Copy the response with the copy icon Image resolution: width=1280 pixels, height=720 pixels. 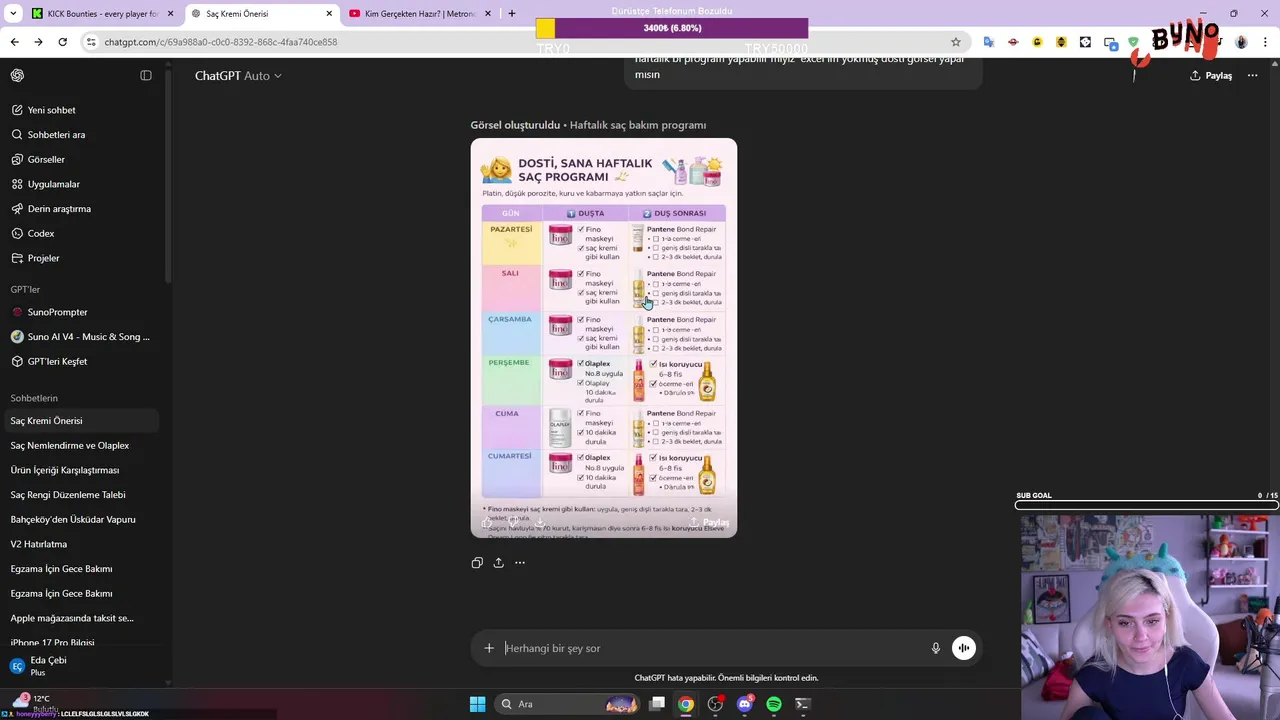tap(477, 563)
